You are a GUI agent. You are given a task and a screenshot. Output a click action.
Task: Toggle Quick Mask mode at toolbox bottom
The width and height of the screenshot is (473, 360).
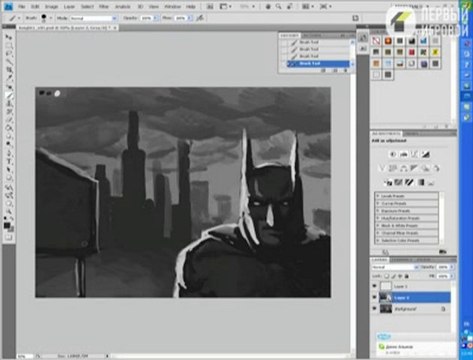pyautogui.click(x=9, y=237)
